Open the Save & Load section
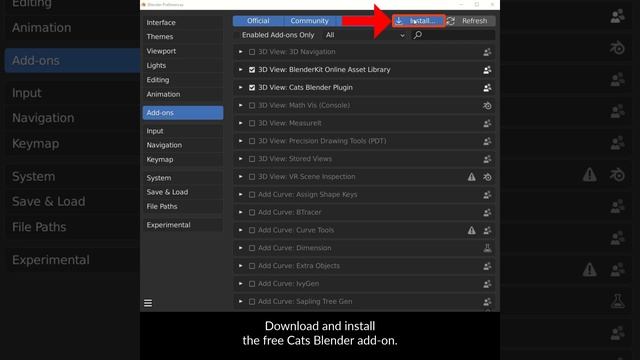 [x=183, y=192]
